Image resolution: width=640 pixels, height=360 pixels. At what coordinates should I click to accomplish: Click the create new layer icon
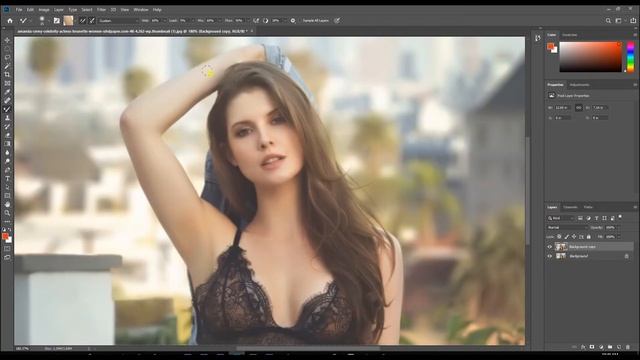click(619, 347)
